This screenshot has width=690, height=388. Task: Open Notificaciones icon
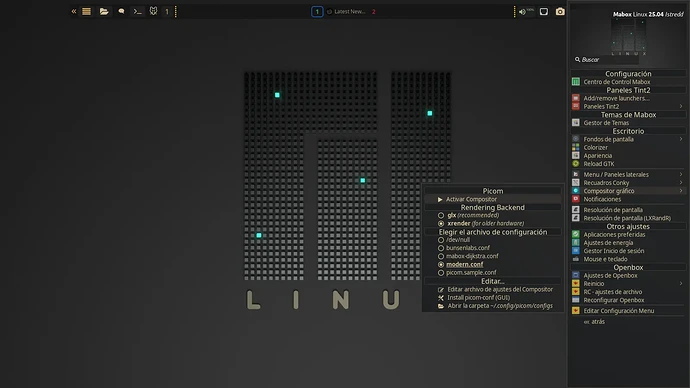tap(576, 199)
